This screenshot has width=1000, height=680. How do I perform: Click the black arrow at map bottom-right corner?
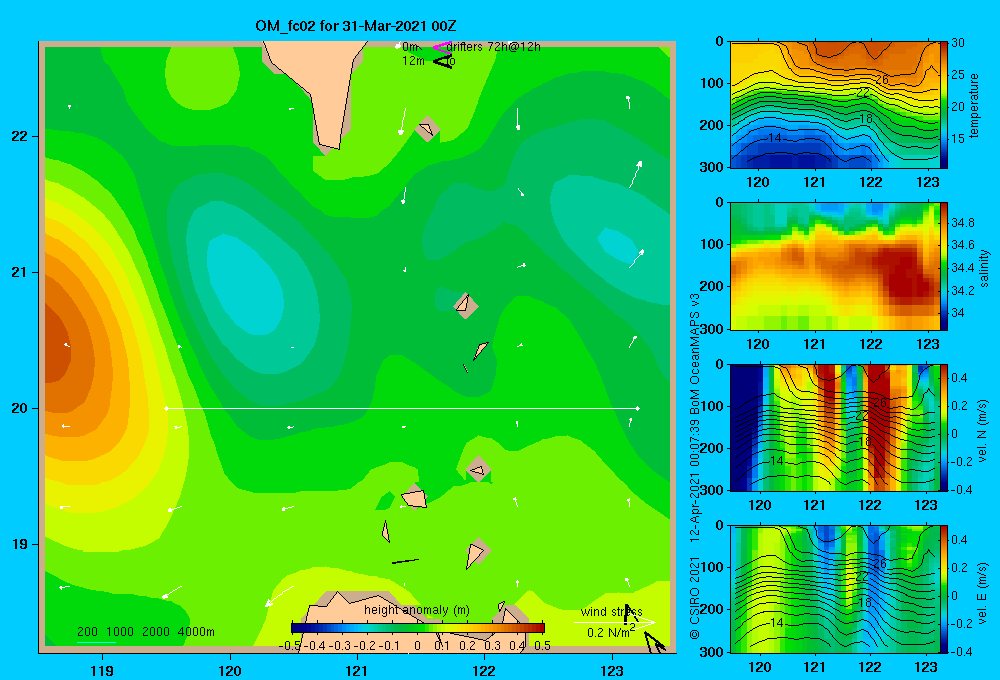tap(655, 642)
